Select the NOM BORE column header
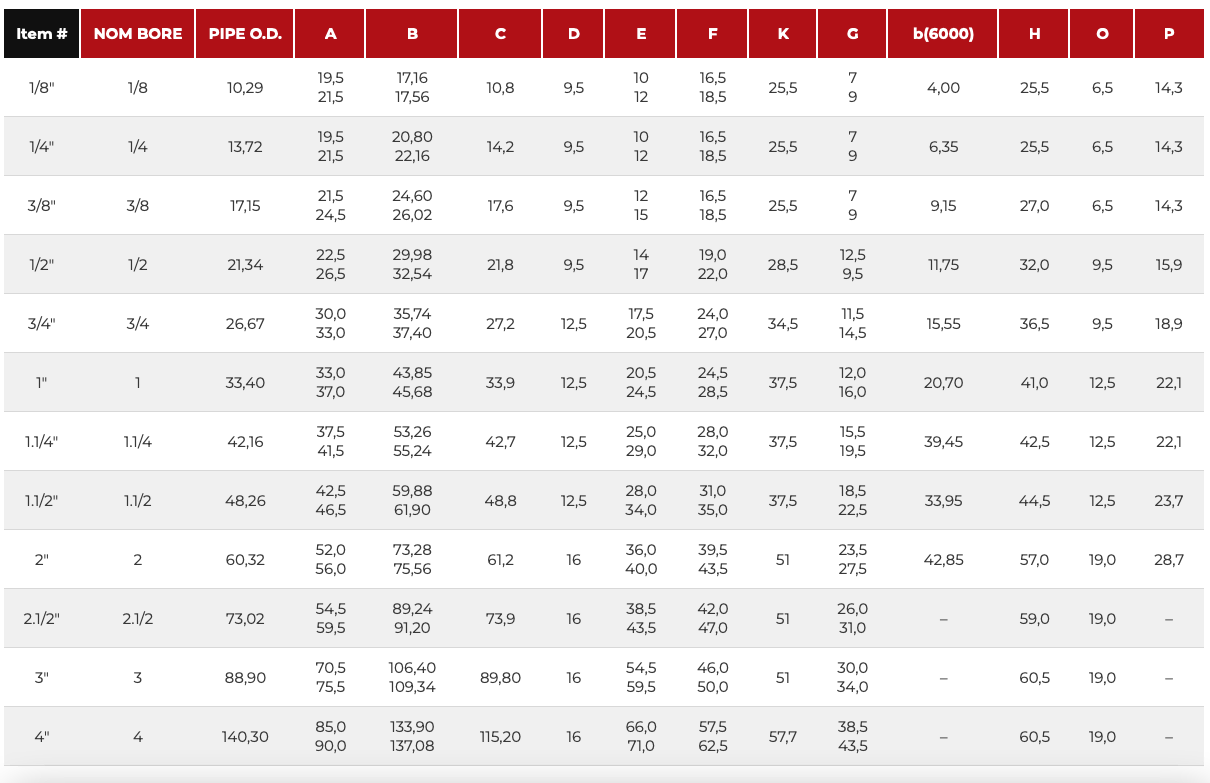The image size is (1210, 783). click(x=138, y=33)
